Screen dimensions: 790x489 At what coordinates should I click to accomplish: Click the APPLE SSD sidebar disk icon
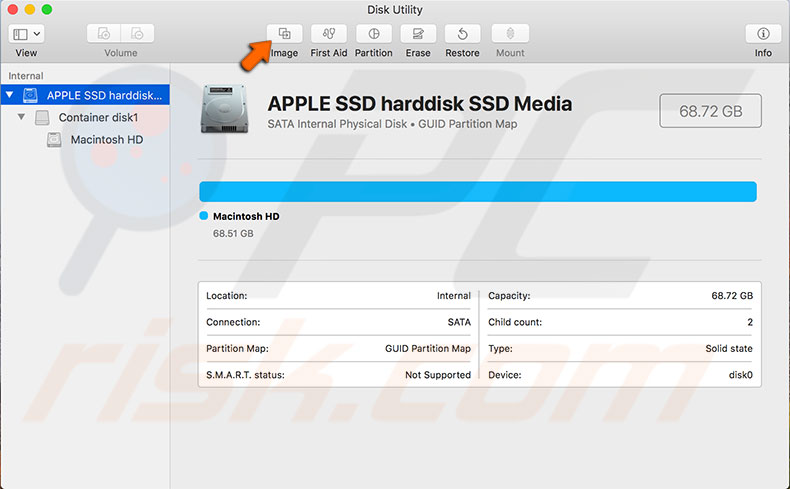[30, 95]
